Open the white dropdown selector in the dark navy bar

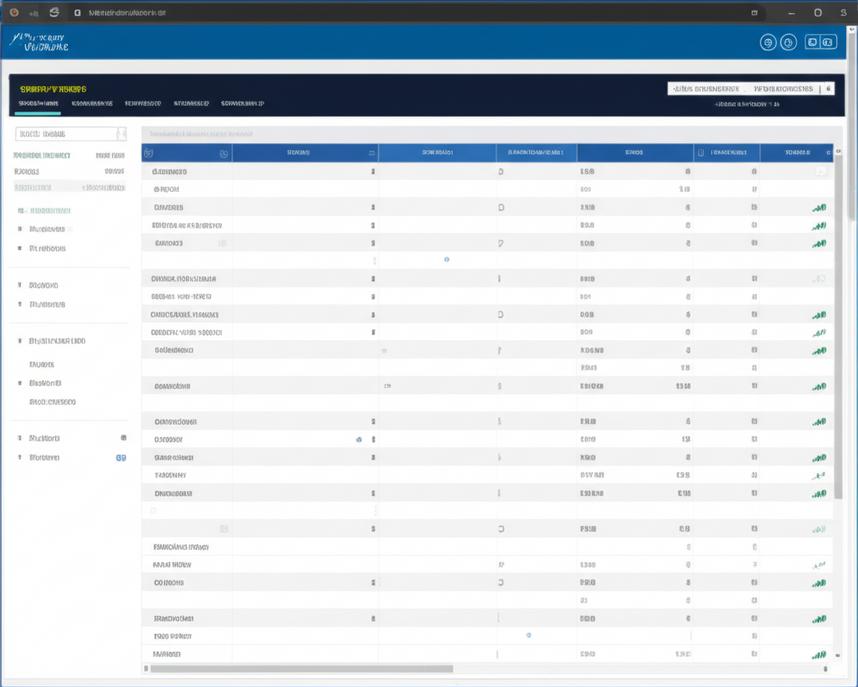coord(751,89)
